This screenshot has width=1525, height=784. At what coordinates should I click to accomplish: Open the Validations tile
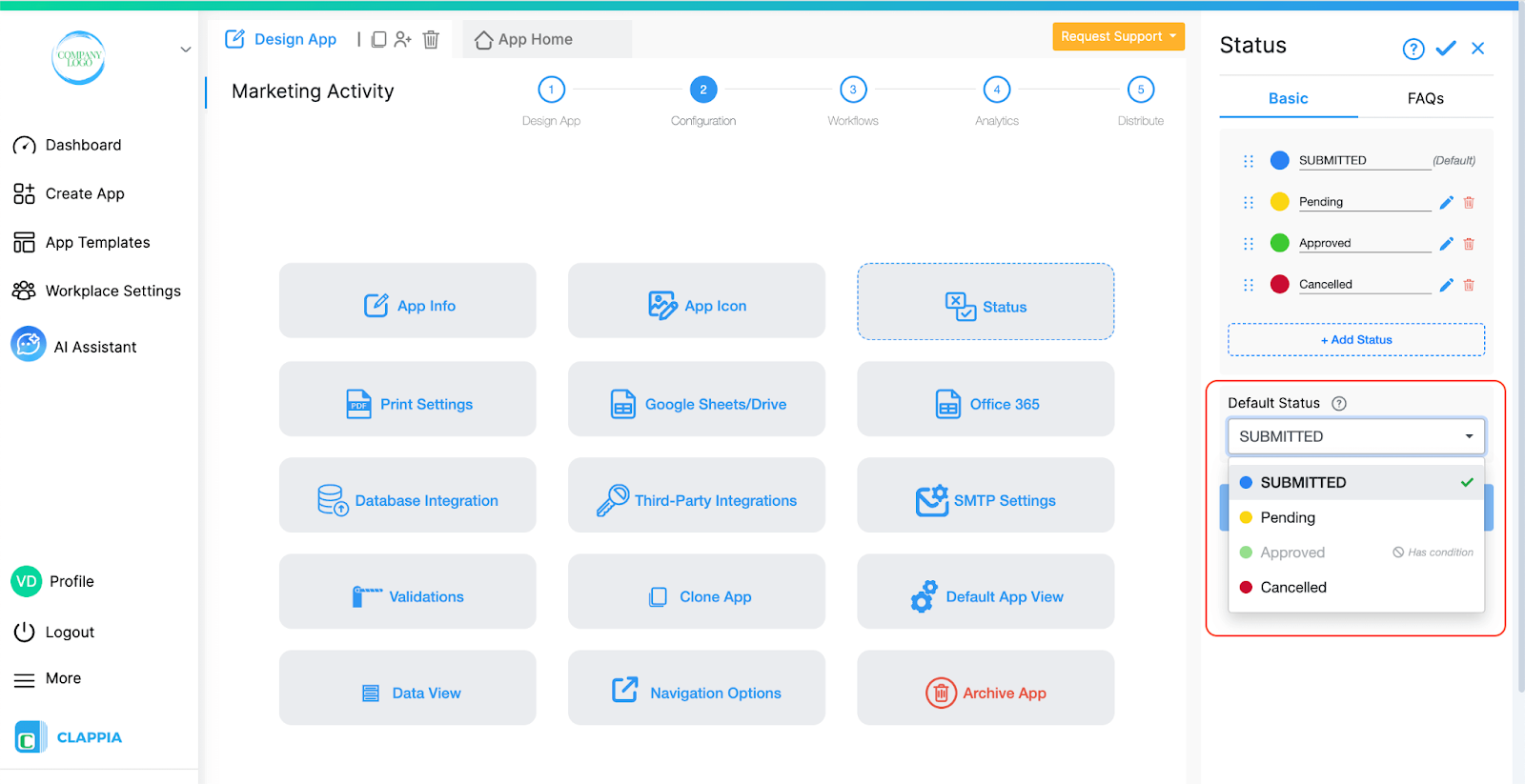[408, 592]
